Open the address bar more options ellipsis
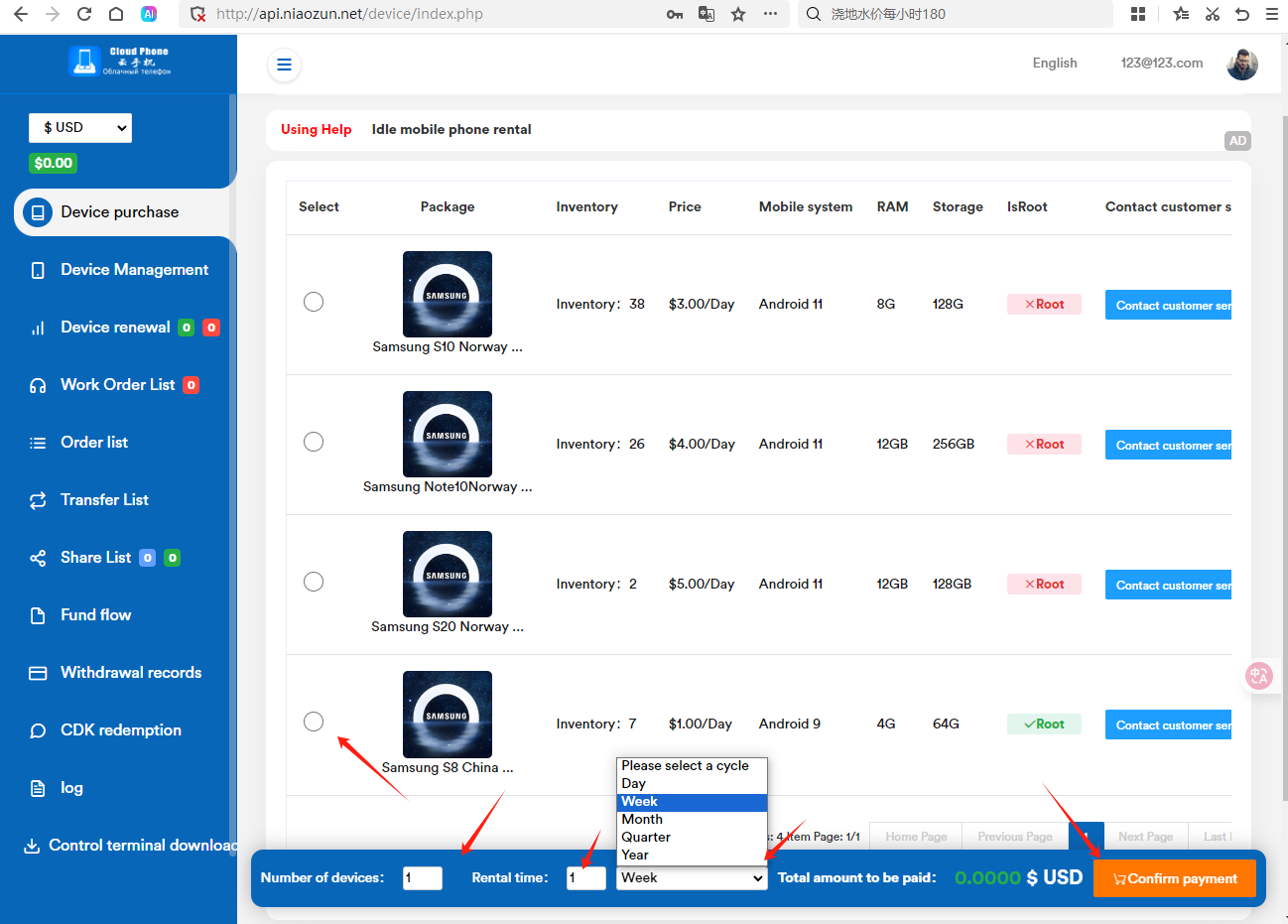 (x=770, y=14)
